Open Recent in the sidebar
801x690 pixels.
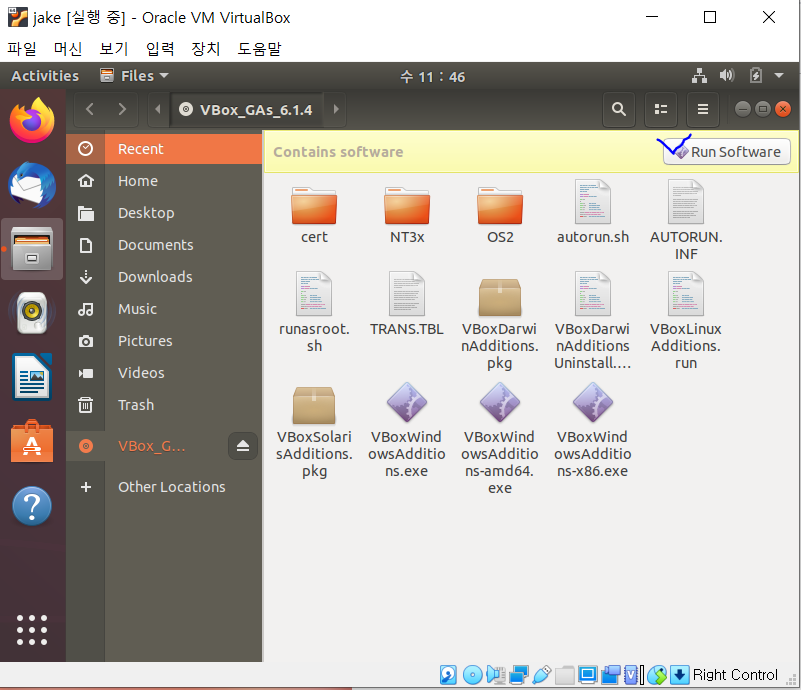pos(164,149)
